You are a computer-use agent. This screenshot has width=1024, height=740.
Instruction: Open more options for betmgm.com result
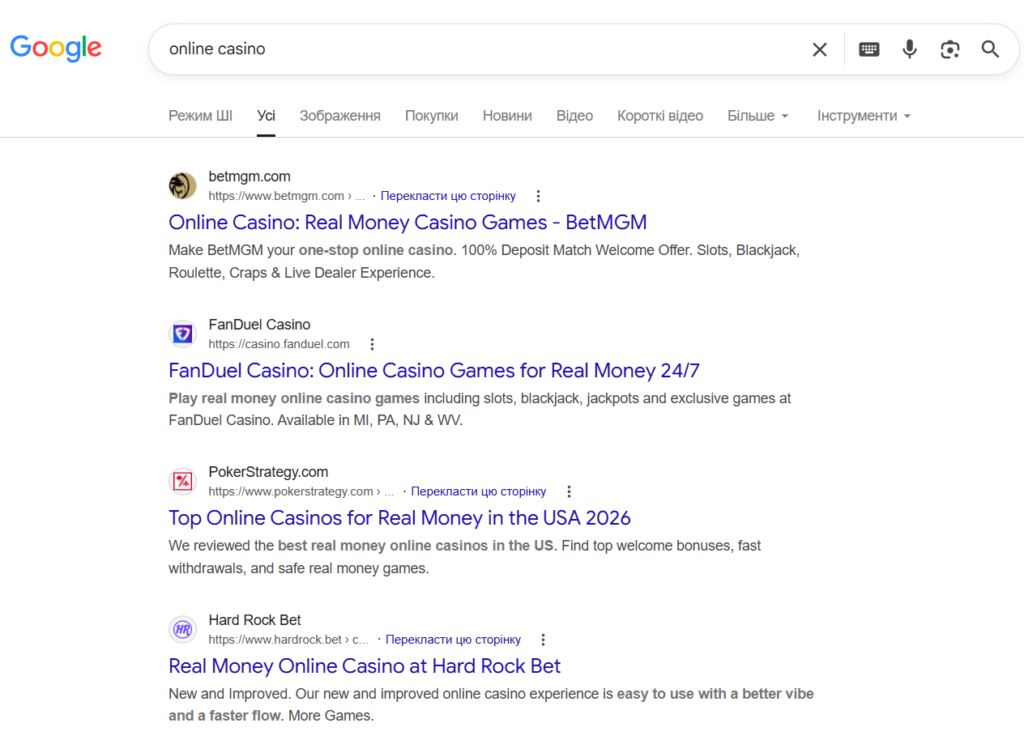tap(538, 196)
